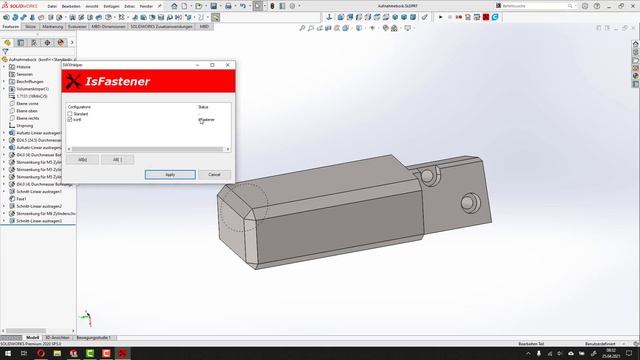Open the DisplayManager tab icon
The image size is (640, 360).
pyautogui.click(x=61, y=42)
